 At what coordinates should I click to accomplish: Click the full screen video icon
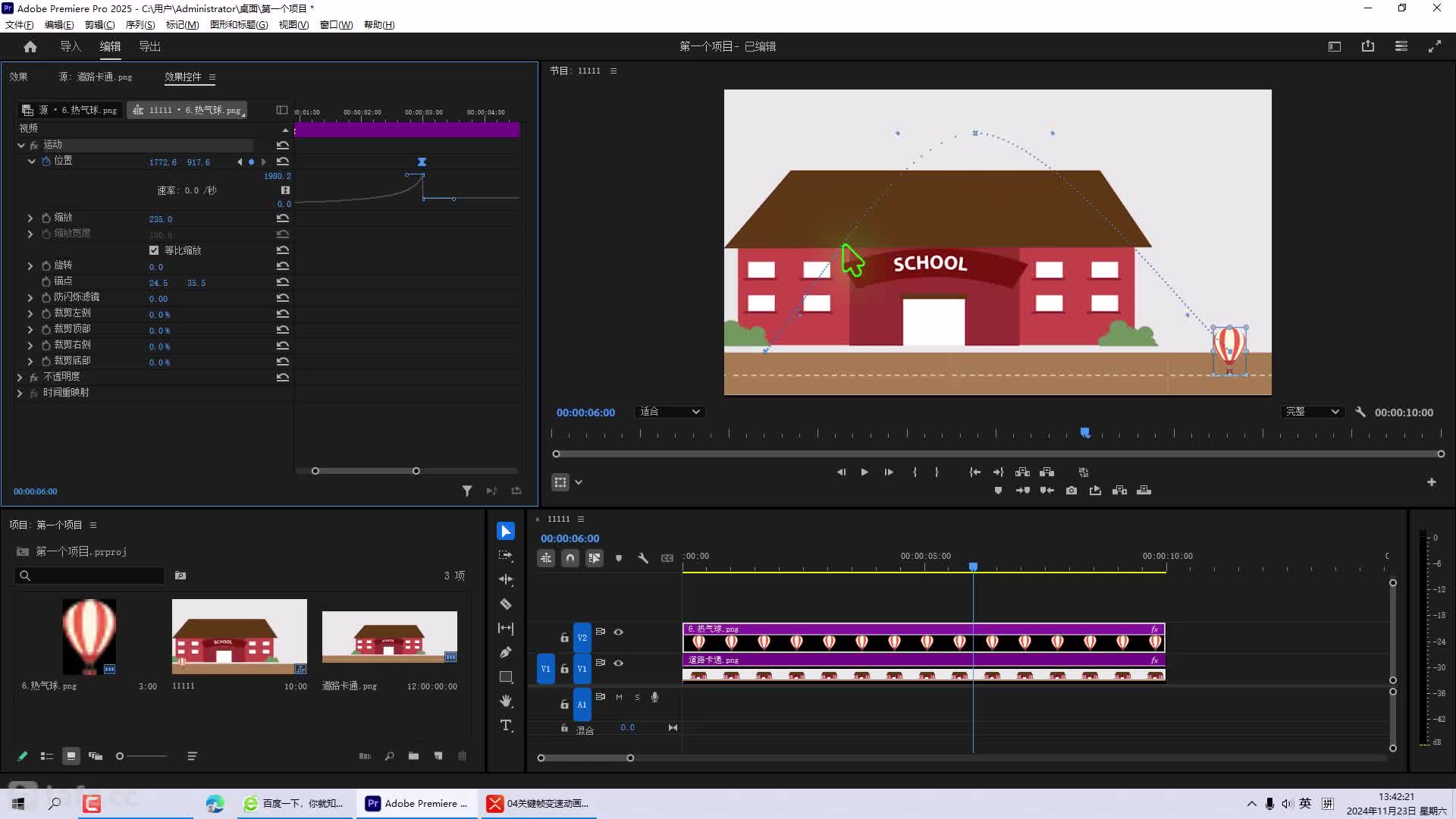[x=1435, y=46]
